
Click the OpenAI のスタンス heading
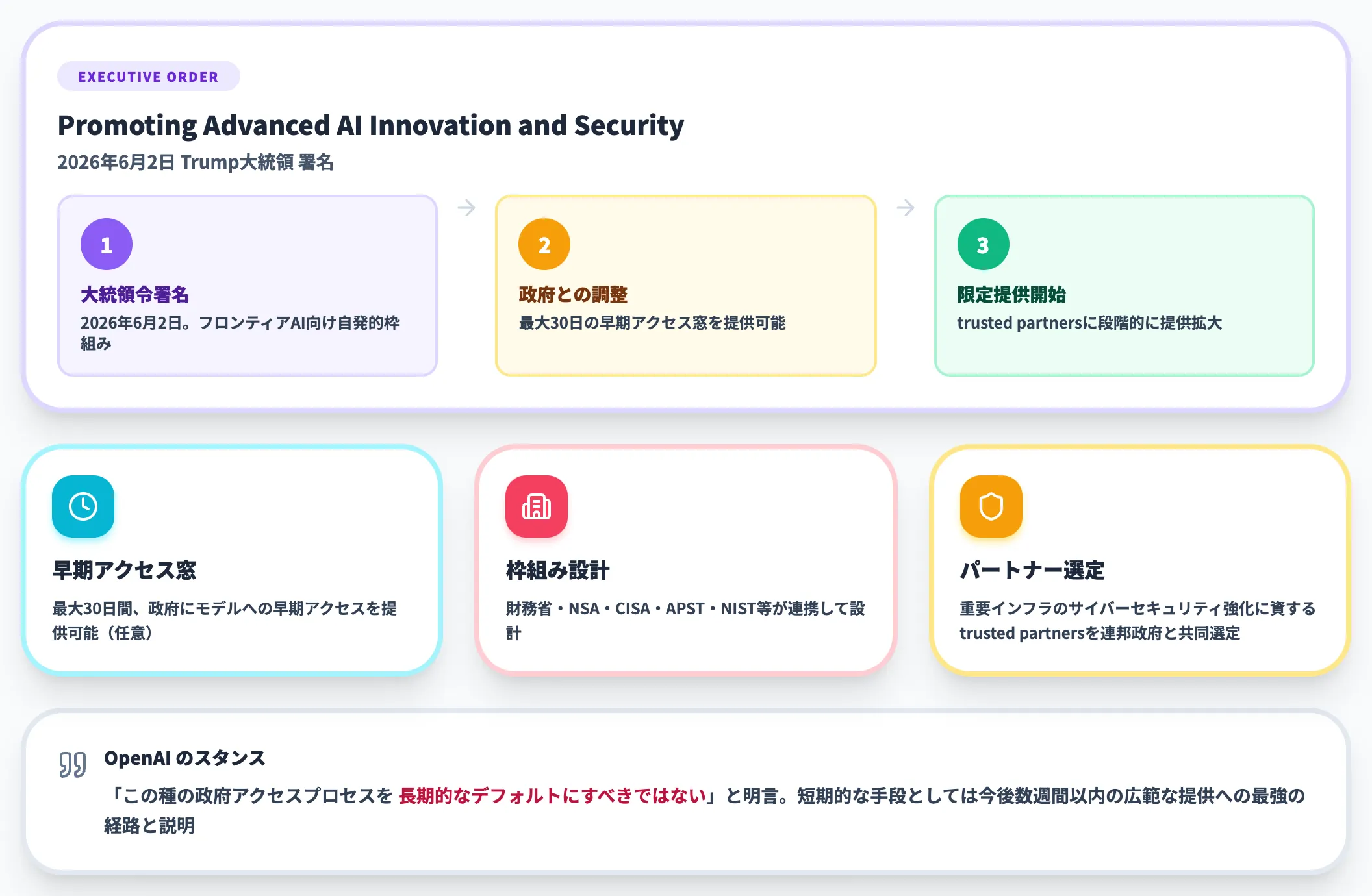184,758
